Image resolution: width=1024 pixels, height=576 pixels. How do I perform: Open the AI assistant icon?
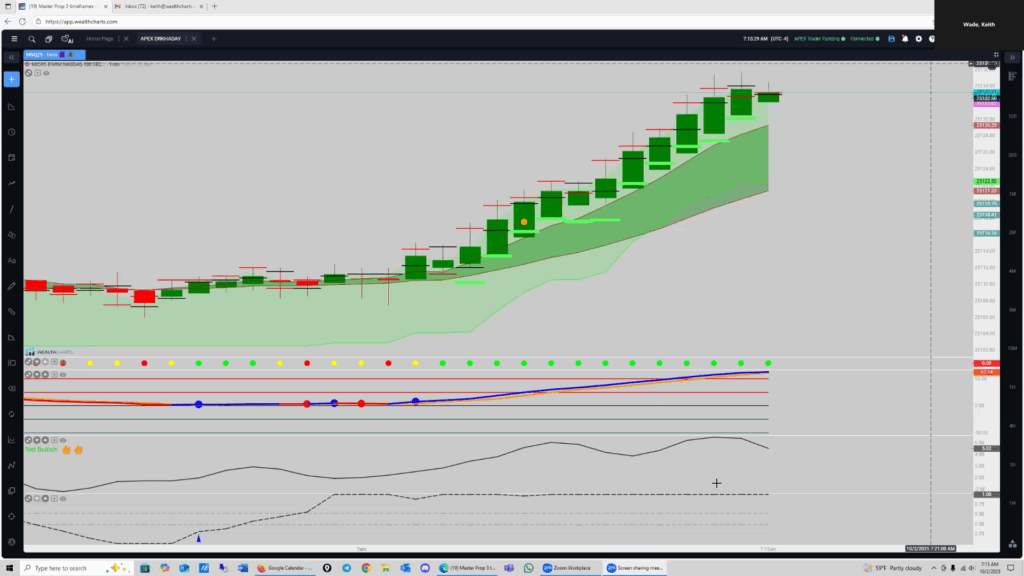click(x=67, y=39)
